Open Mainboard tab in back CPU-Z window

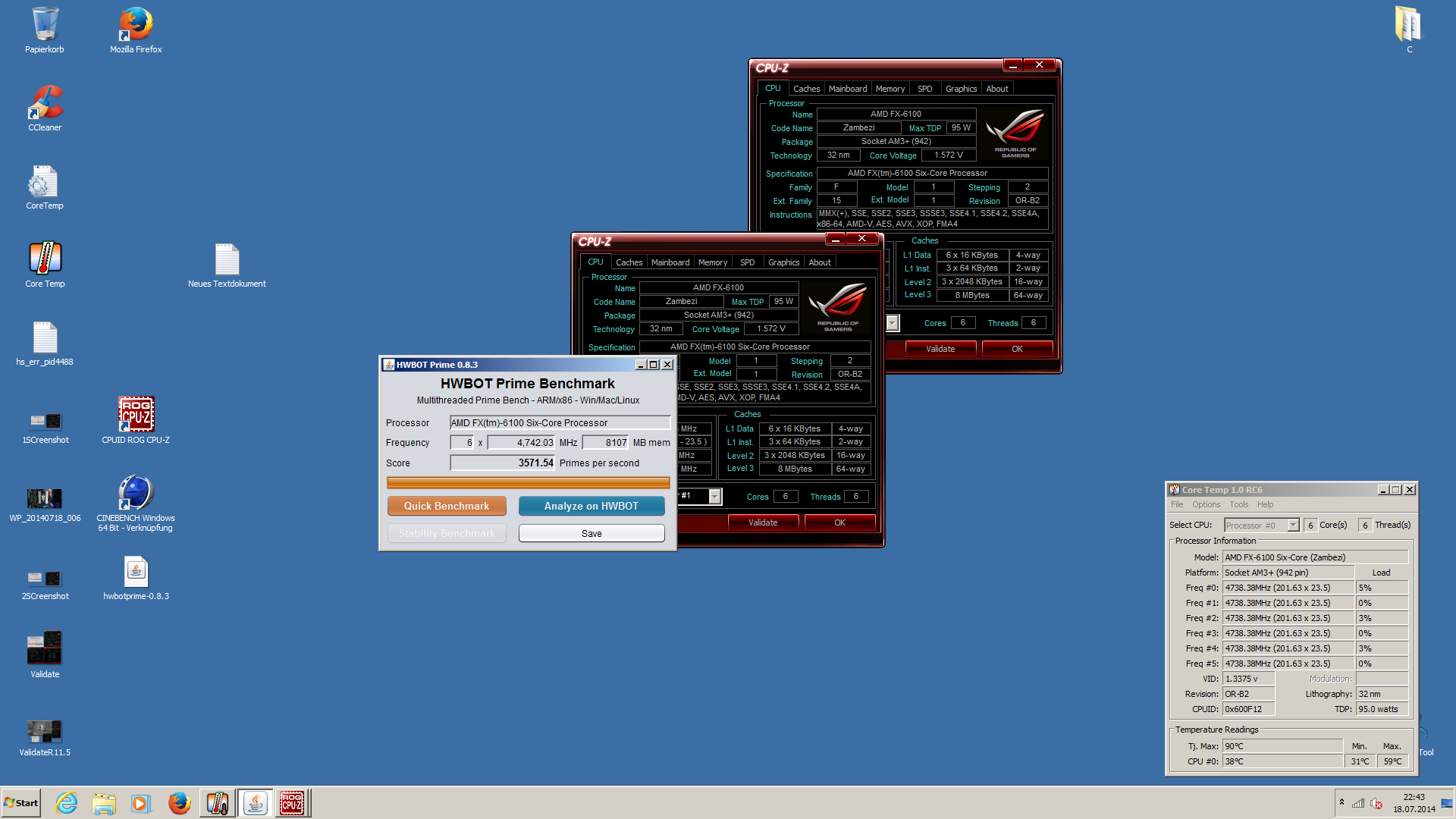[x=848, y=89]
